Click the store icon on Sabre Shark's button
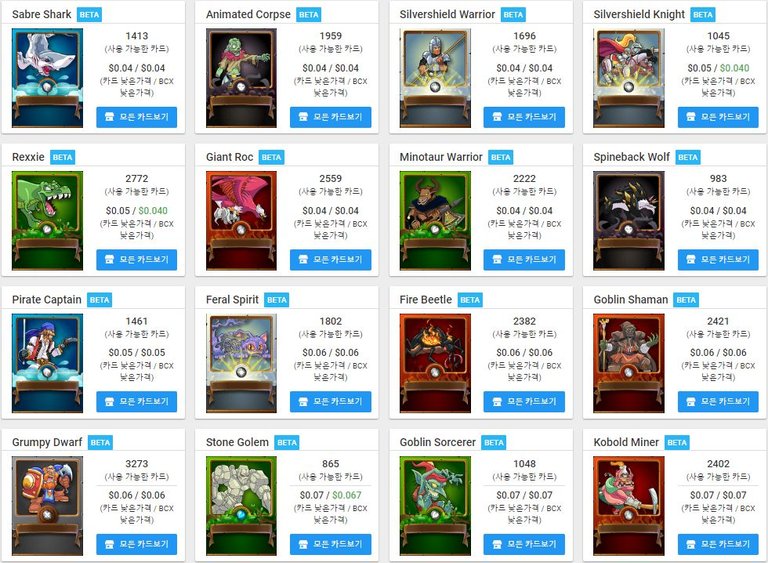The width and height of the screenshot is (768, 563). (x=109, y=117)
